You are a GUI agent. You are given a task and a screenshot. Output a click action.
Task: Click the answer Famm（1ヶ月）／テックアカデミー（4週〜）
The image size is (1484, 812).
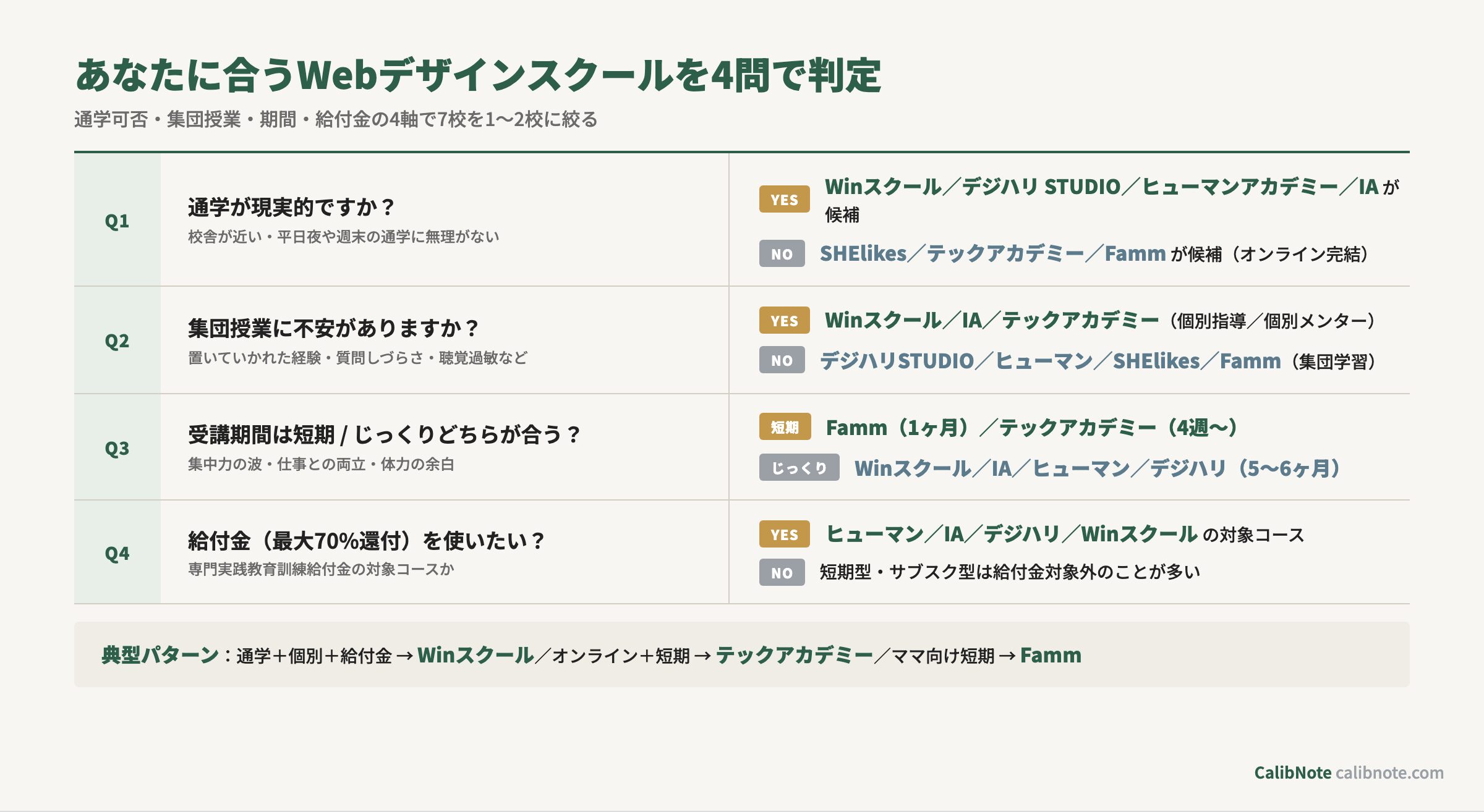(x=1032, y=428)
